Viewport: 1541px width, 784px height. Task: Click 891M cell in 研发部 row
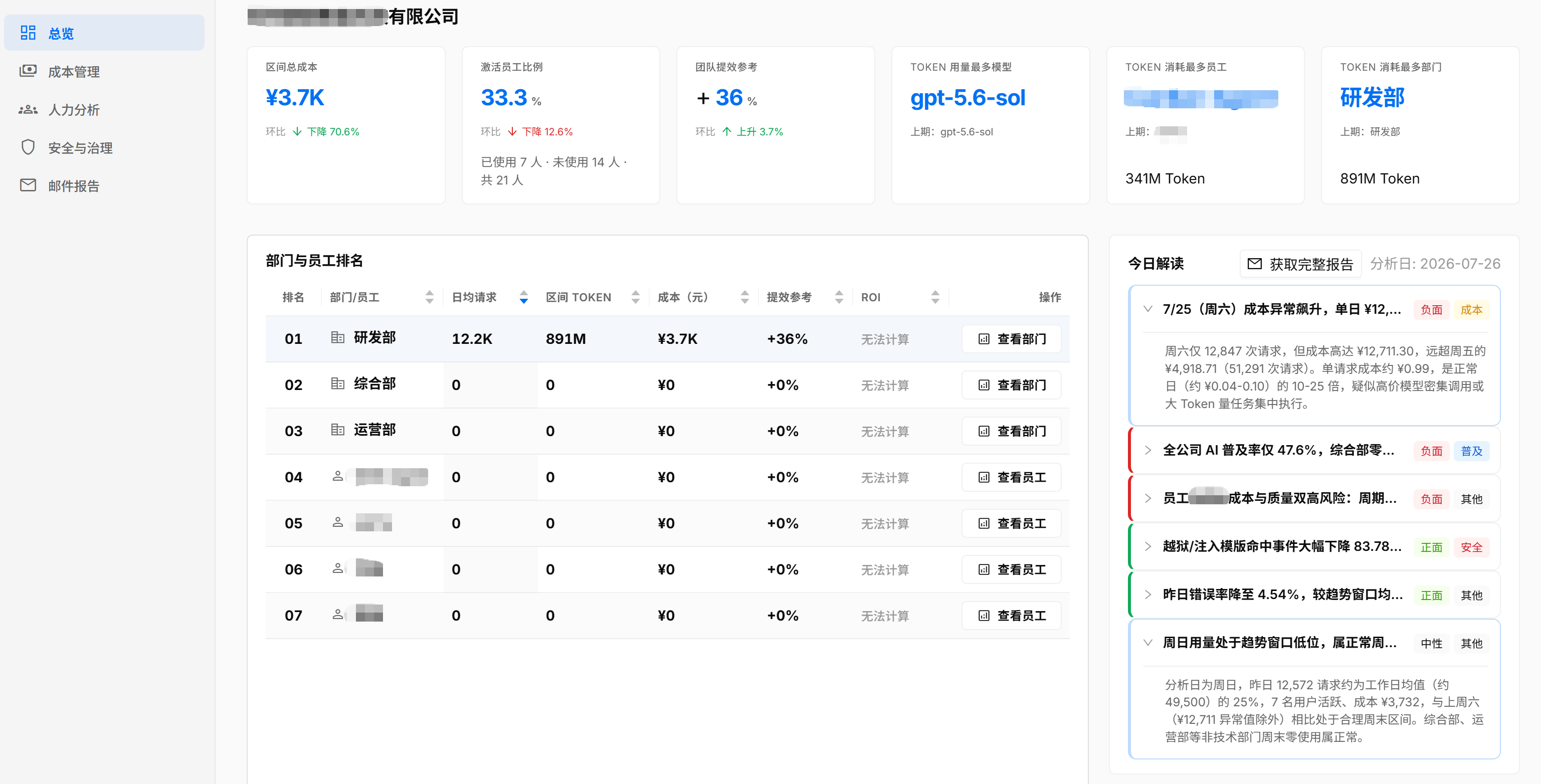tap(565, 339)
